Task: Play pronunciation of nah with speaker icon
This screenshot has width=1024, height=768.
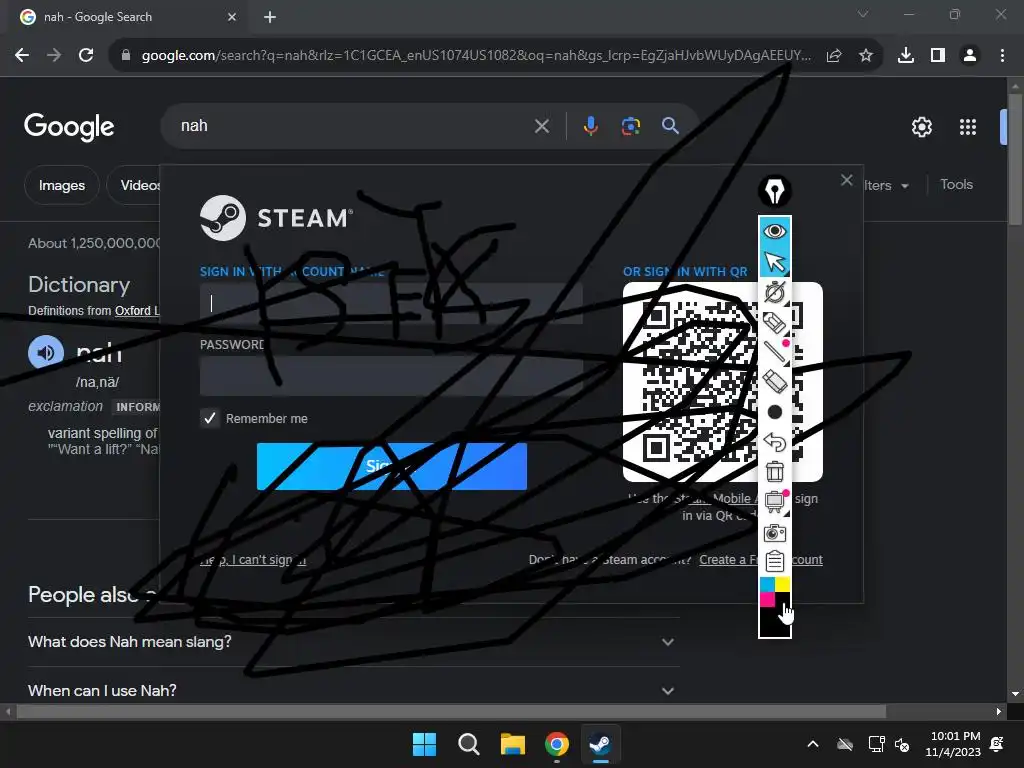Action: pyautogui.click(x=46, y=353)
